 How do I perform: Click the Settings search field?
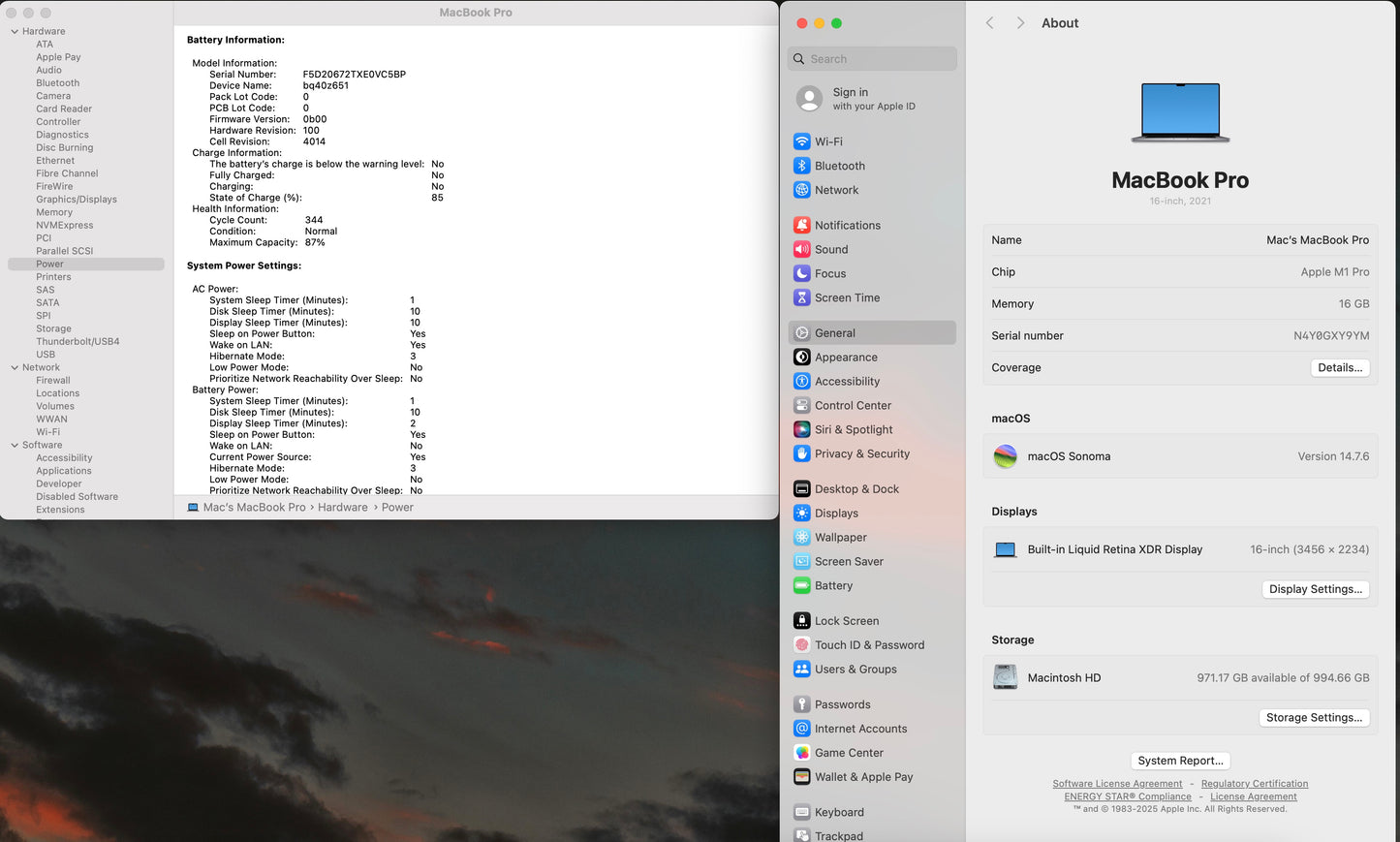(872, 59)
